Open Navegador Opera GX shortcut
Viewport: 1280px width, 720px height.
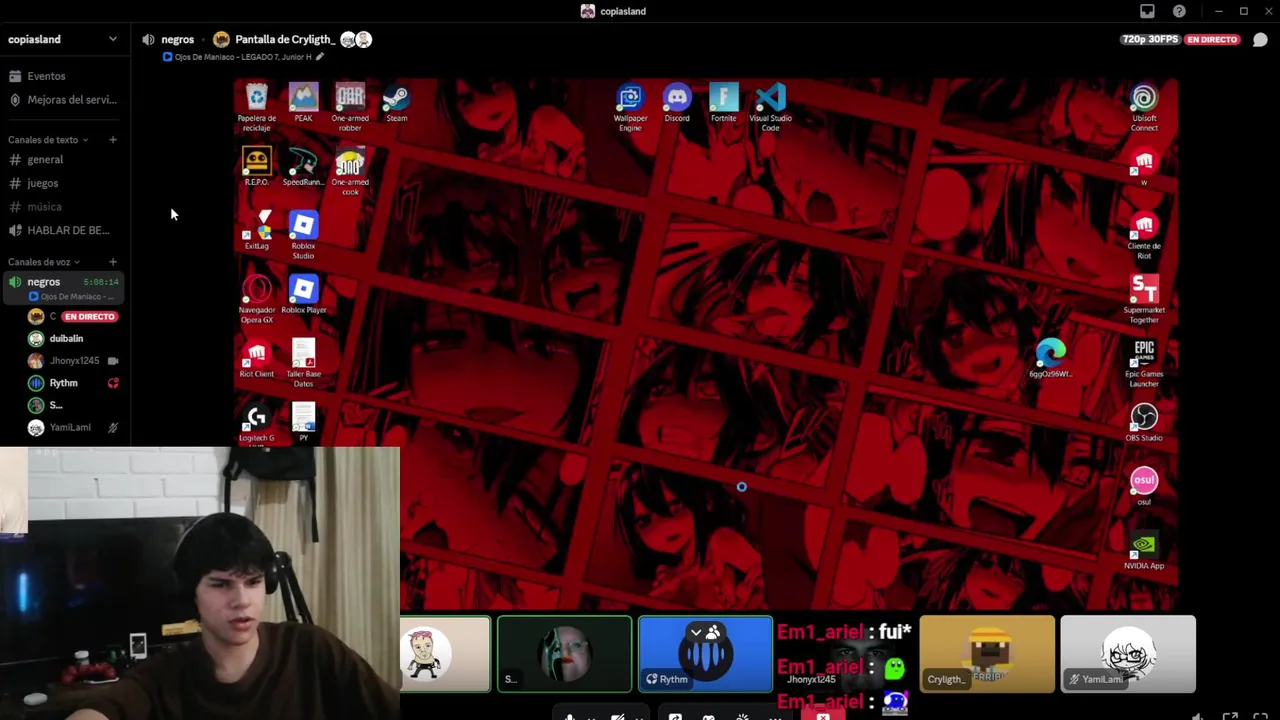(x=257, y=300)
